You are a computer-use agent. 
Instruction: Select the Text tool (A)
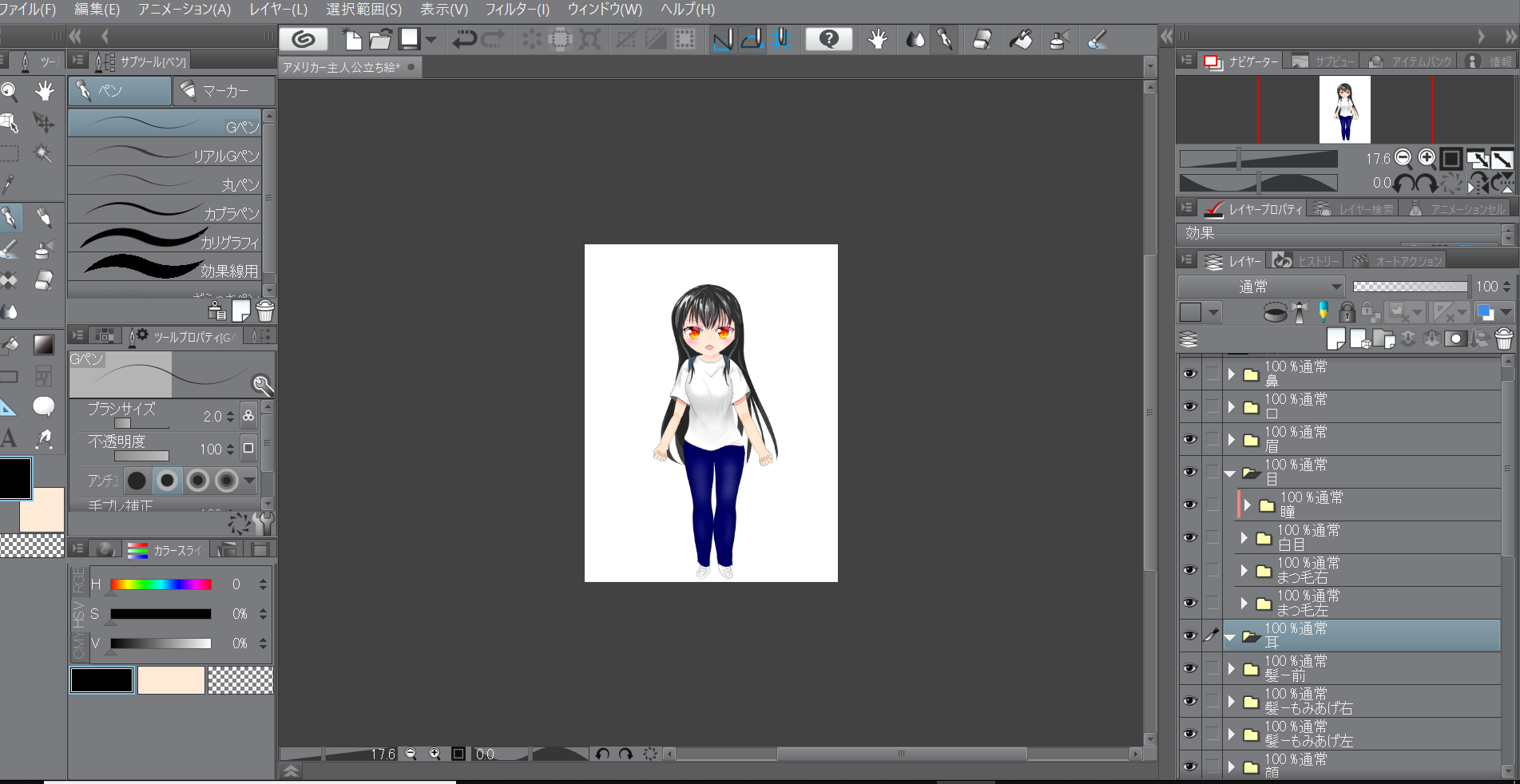(9, 438)
